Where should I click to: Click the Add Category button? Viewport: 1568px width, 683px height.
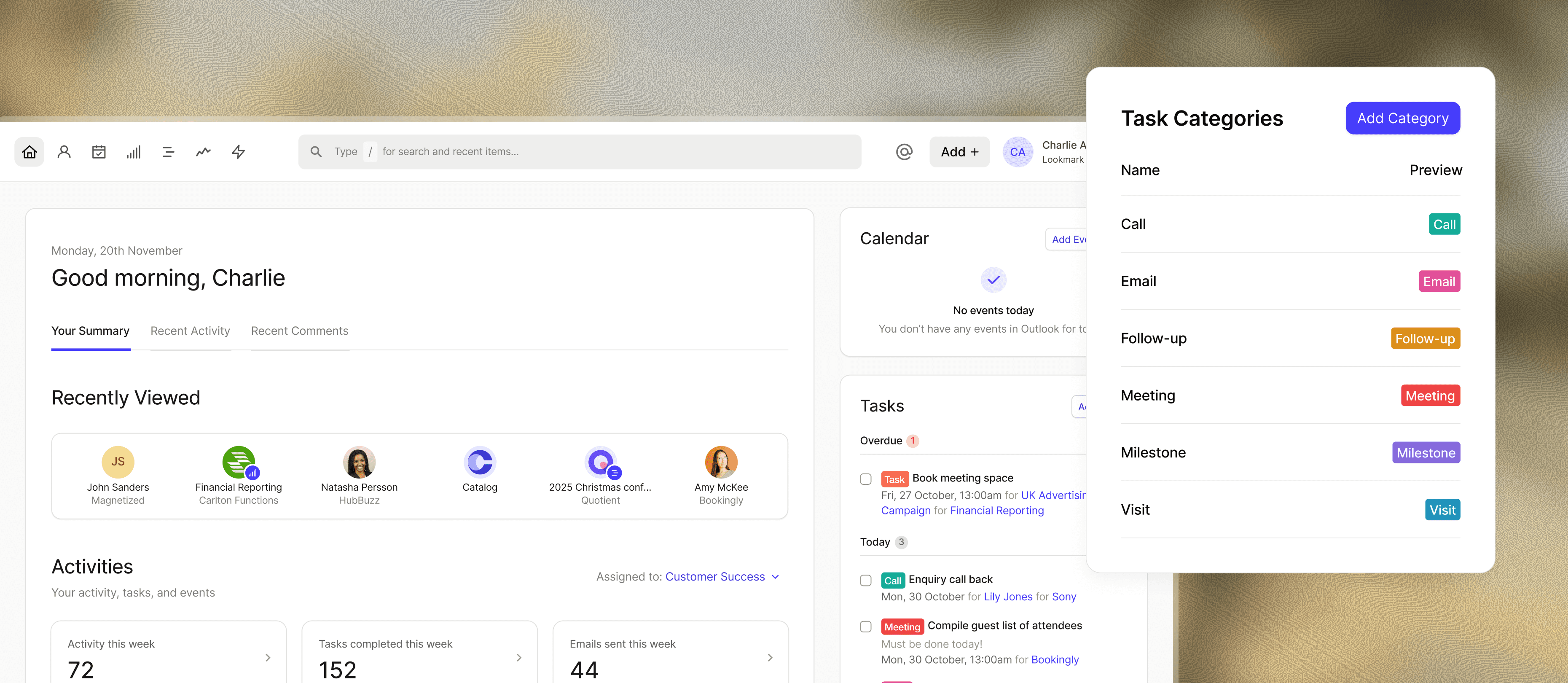(x=1402, y=118)
